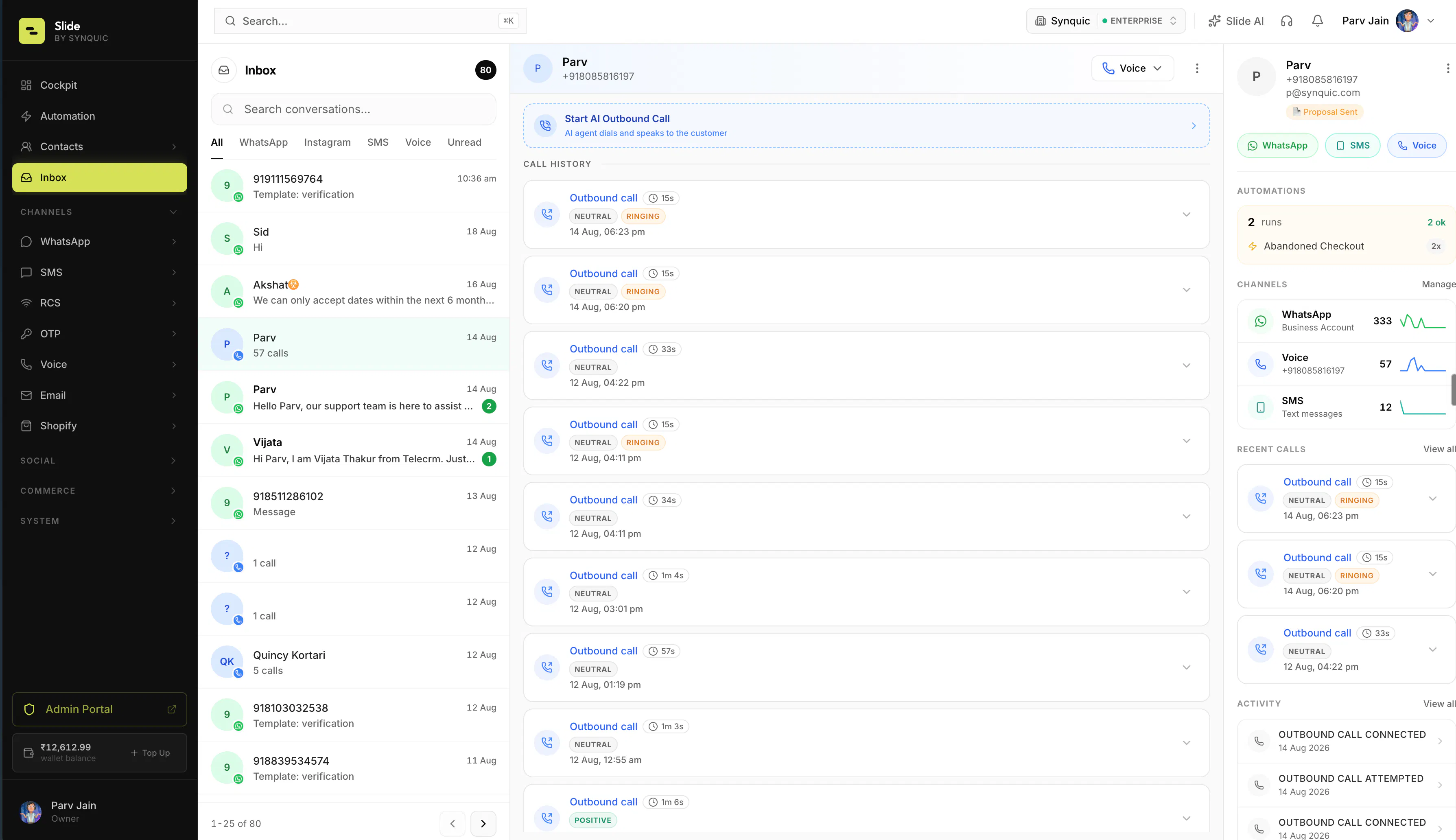Expand the SYSTEM sidebar section
The image size is (1456, 840).
(x=173, y=521)
